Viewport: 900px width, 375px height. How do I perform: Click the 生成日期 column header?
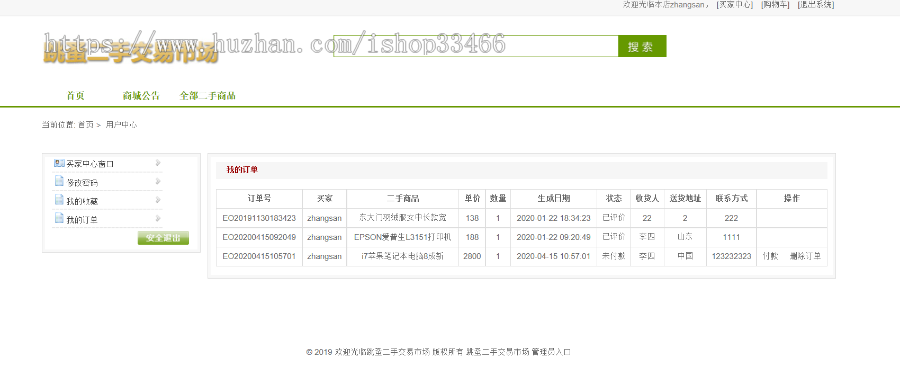click(553, 199)
